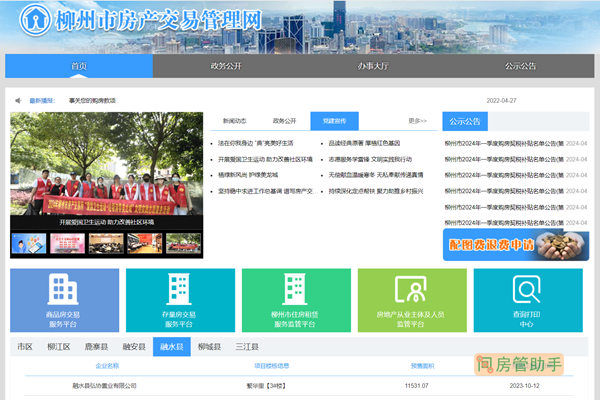Image resolution: width=600 pixels, height=400 pixels.
Task: Open 办事大厅 in main navigation
Action: [373, 66]
